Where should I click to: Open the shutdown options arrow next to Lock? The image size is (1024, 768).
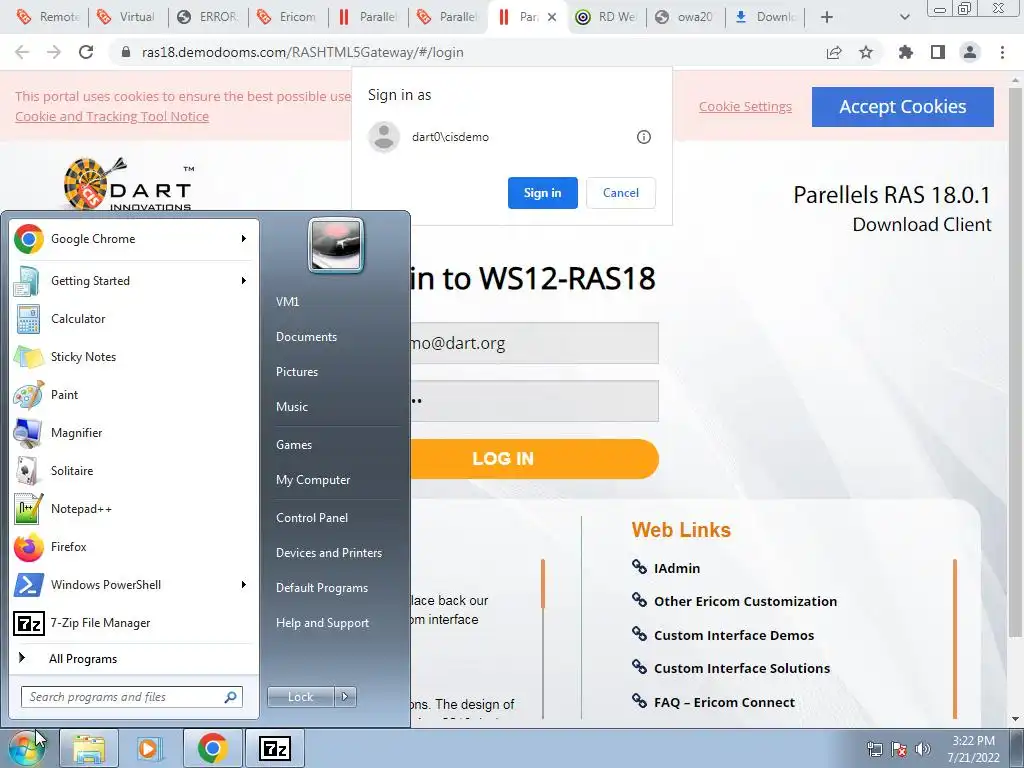click(345, 697)
